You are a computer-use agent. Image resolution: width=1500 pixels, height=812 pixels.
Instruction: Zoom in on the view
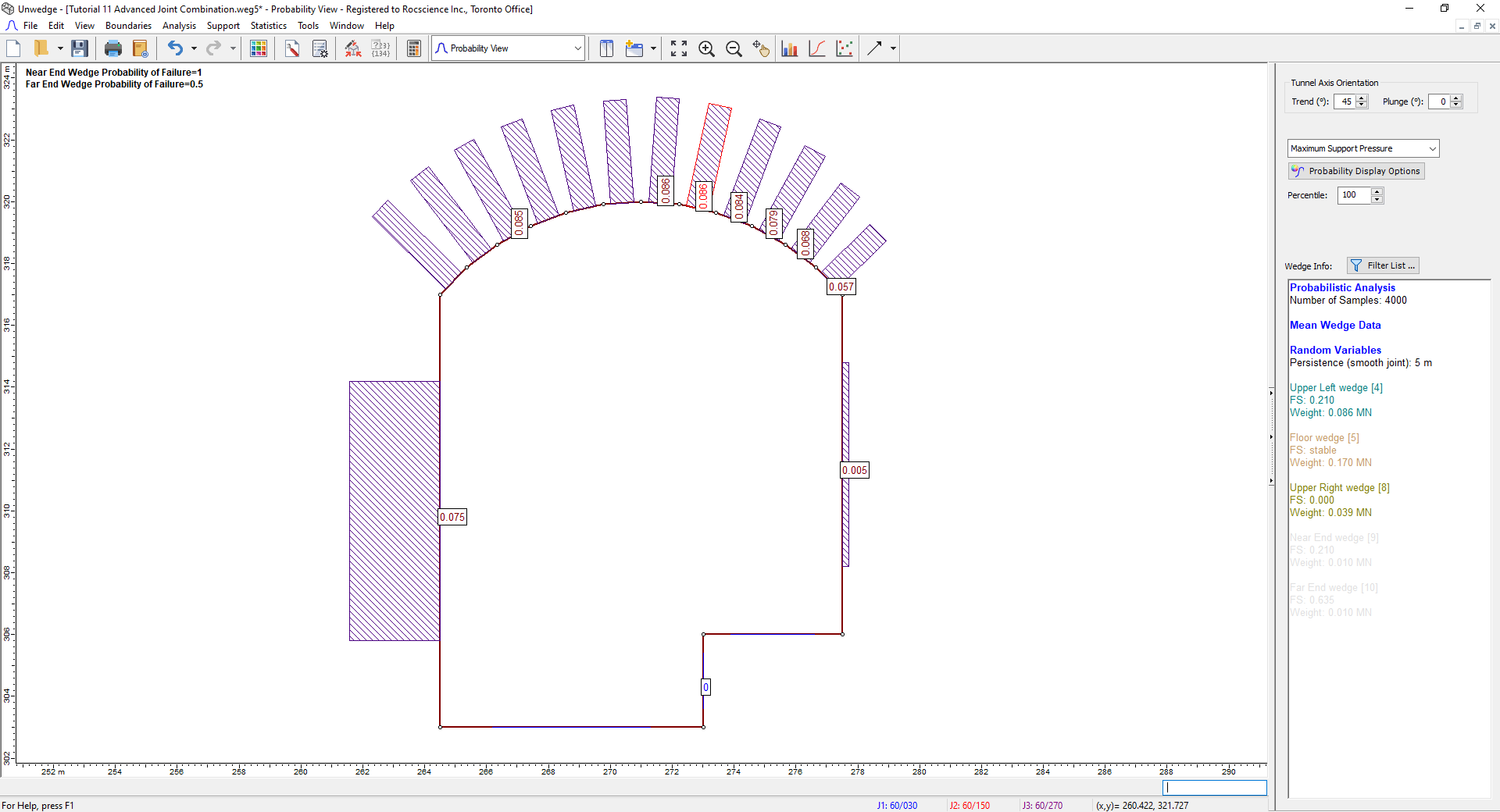(707, 48)
